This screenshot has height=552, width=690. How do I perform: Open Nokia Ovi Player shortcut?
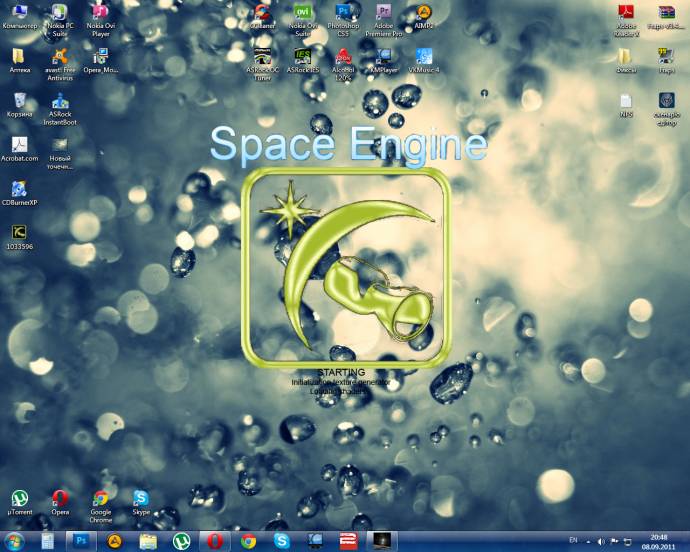click(101, 21)
